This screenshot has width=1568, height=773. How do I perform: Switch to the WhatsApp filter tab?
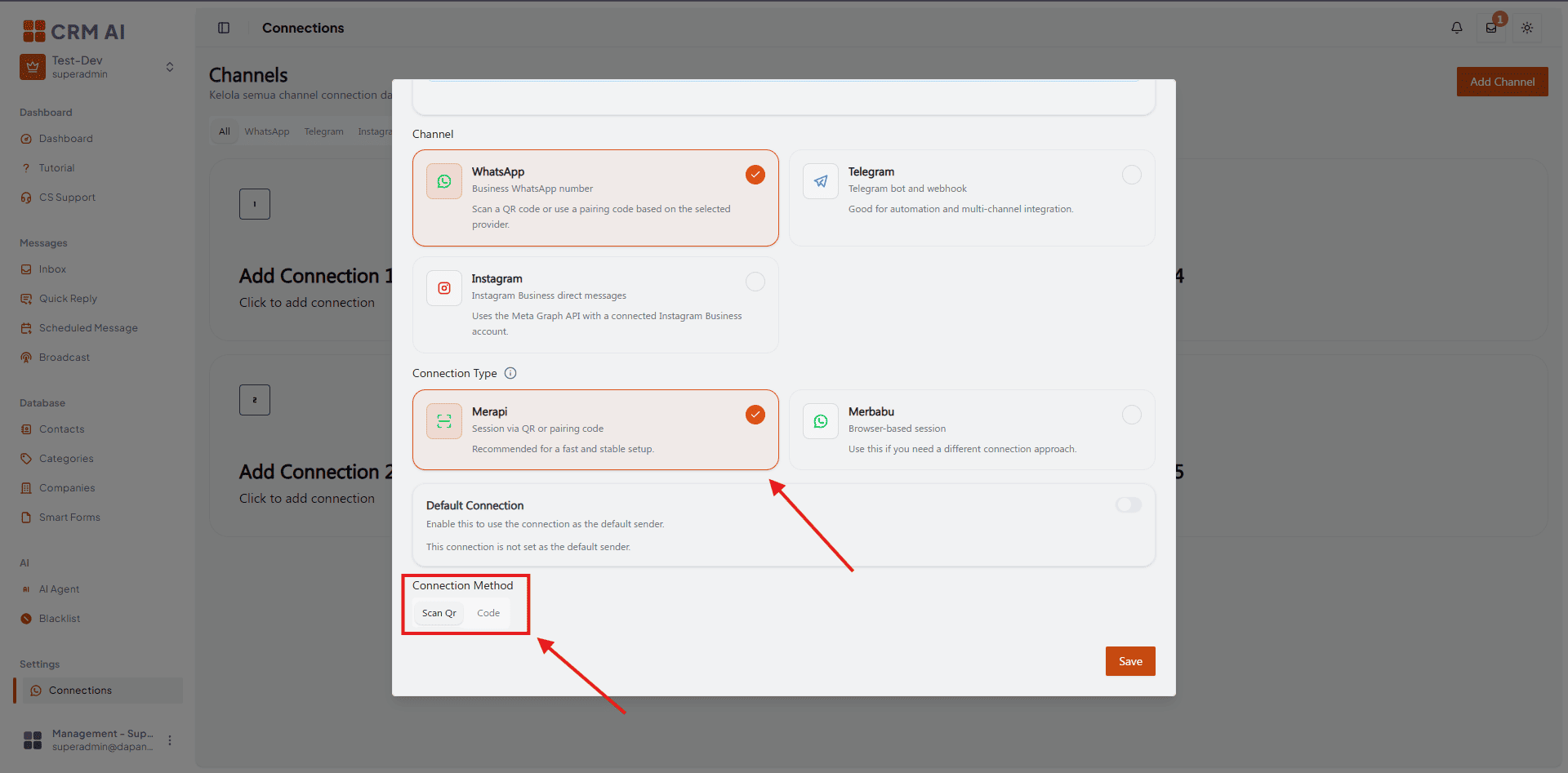pyautogui.click(x=267, y=131)
